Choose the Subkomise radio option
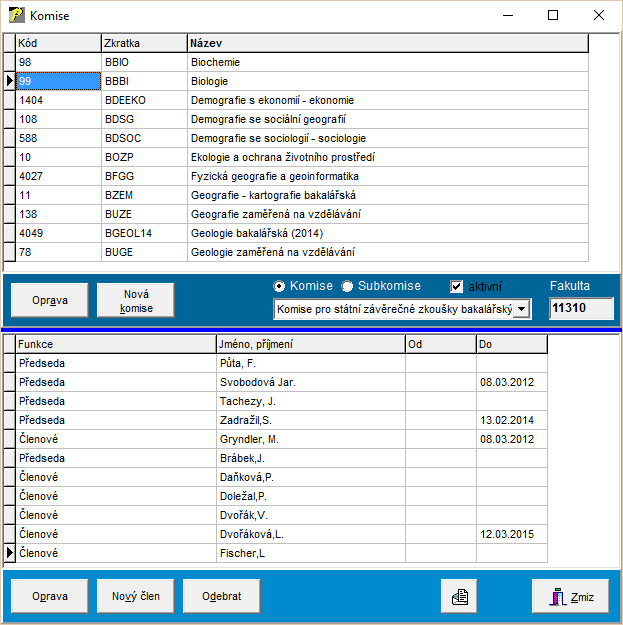Screen dimensions: 623x625 coord(348,286)
